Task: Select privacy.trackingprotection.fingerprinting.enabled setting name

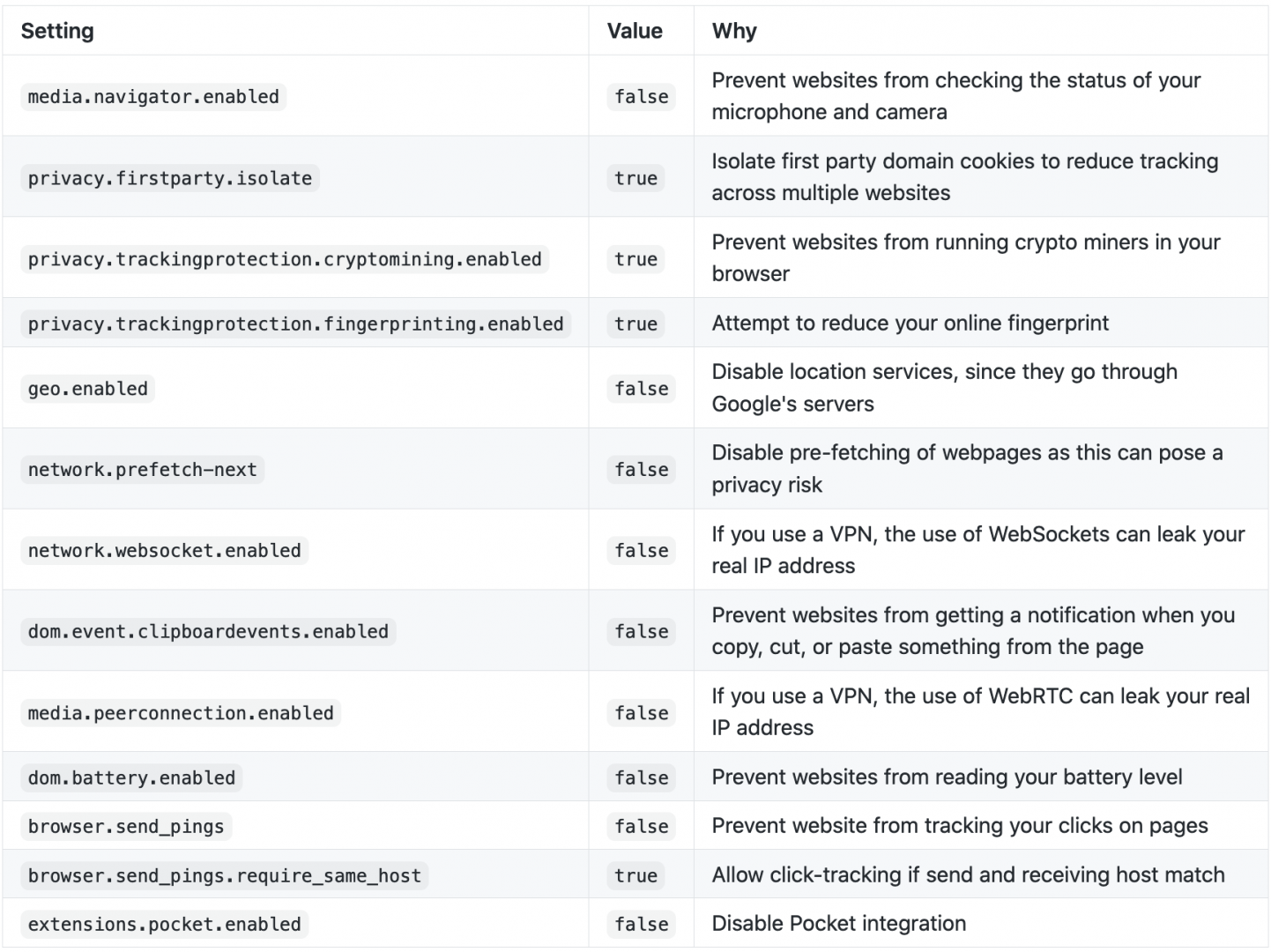Action: click(x=295, y=324)
